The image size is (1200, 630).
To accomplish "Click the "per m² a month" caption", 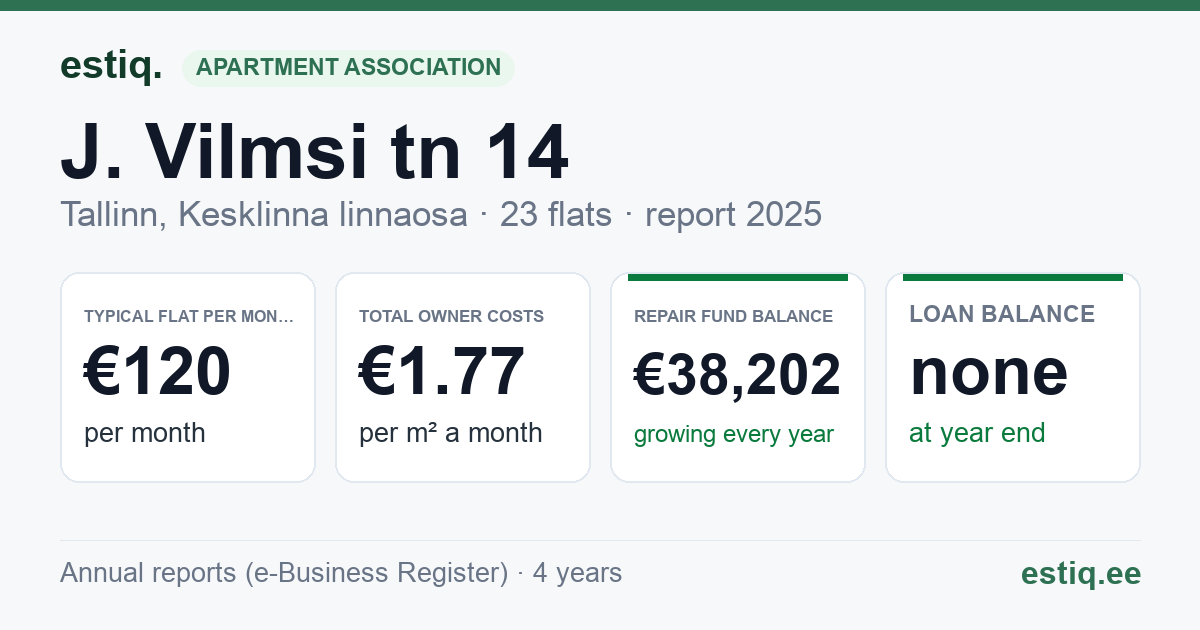I will tap(450, 433).
